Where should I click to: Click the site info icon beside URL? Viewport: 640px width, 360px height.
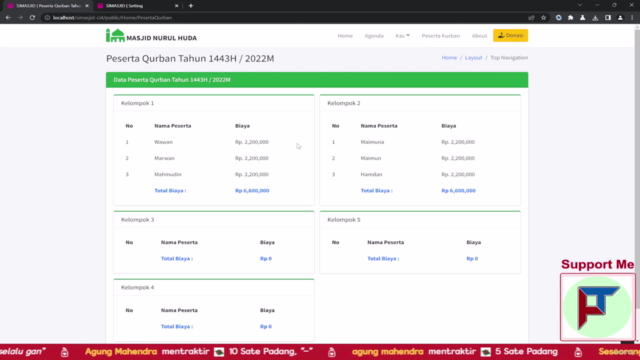[47, 18]
